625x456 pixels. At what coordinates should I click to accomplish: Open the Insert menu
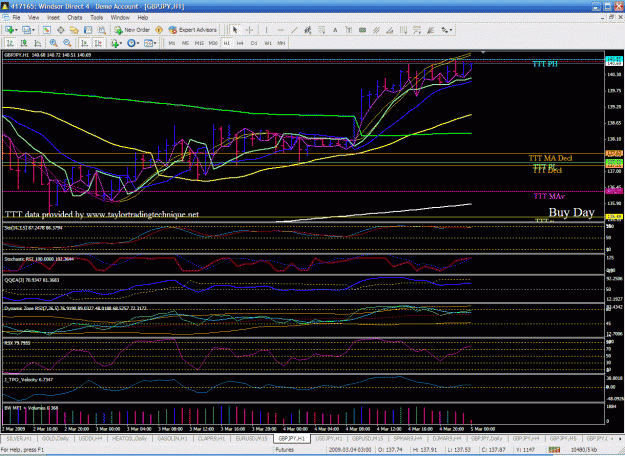click(53, 18)
